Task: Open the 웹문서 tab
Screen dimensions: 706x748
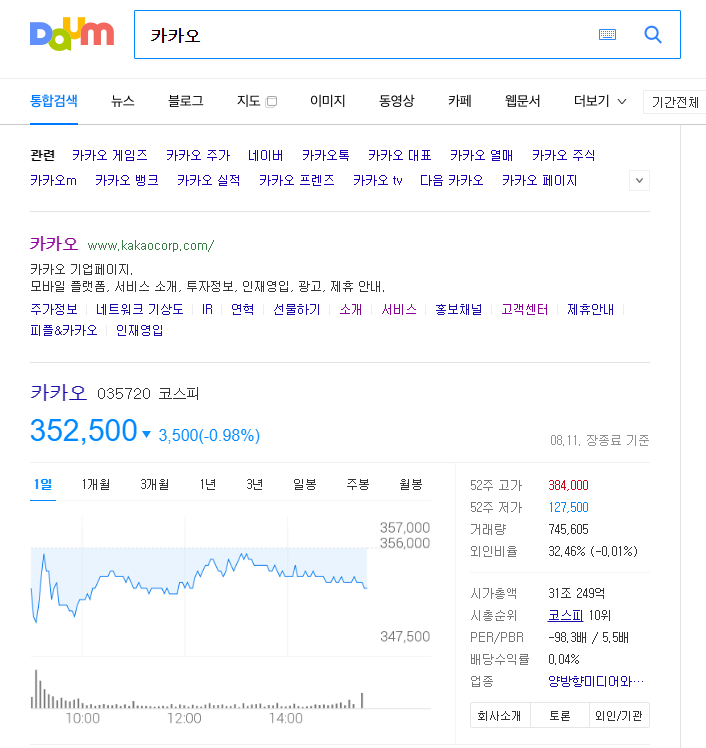Action: coord(522,101)
